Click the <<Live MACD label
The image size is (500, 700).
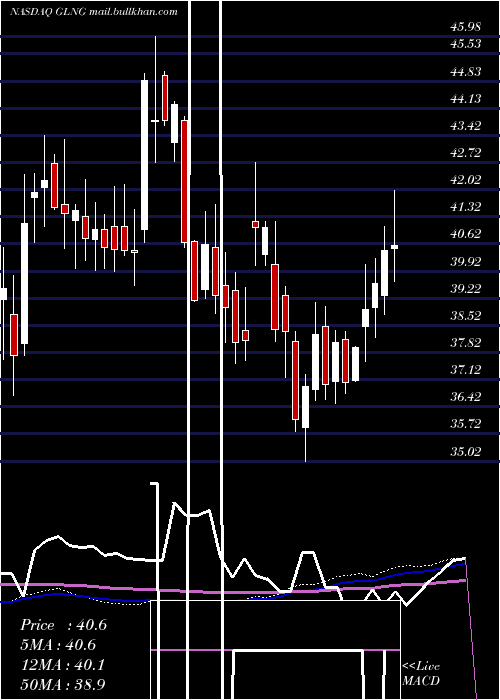coord(421,673)
